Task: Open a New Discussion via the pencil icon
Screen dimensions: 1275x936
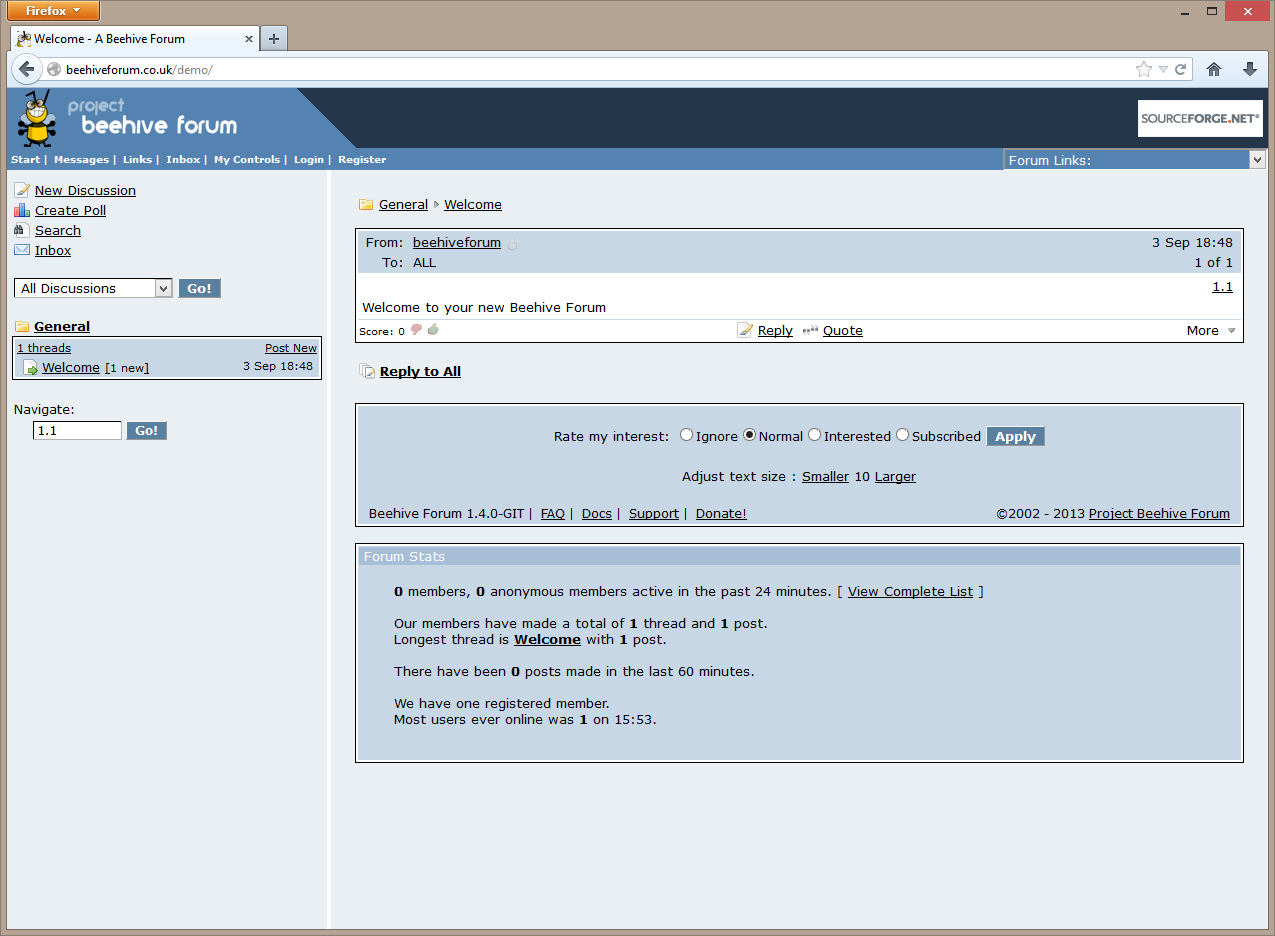Action: point(20,190)
